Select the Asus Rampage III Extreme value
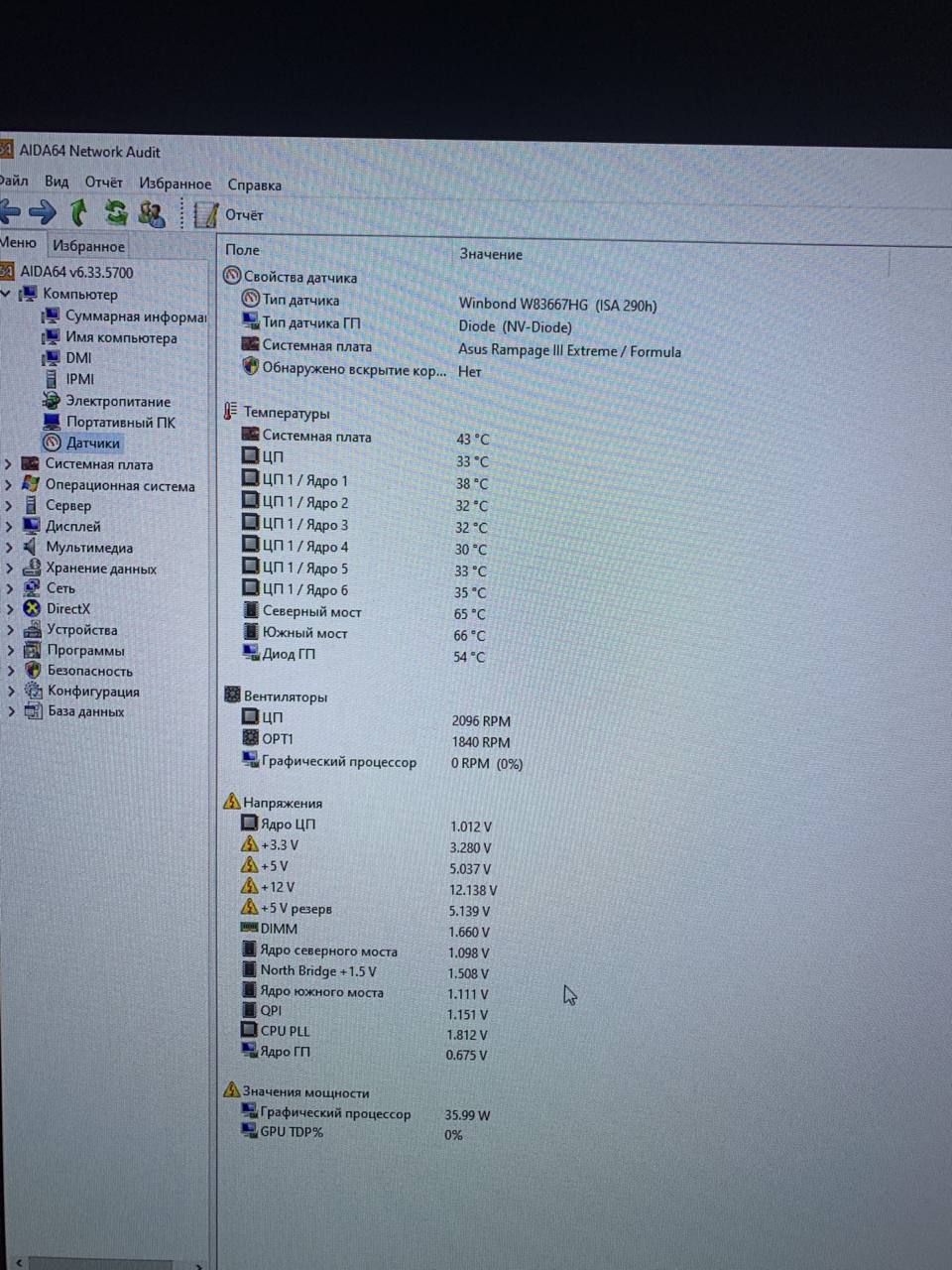This screenshot has width=952, height=1270. [x=569, y=350]
